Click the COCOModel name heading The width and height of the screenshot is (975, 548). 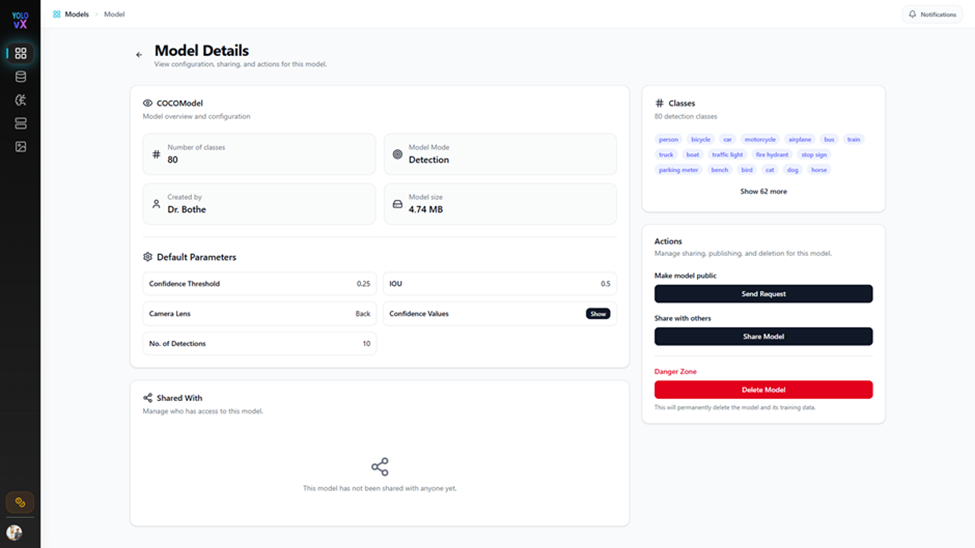tap(180, 103)
